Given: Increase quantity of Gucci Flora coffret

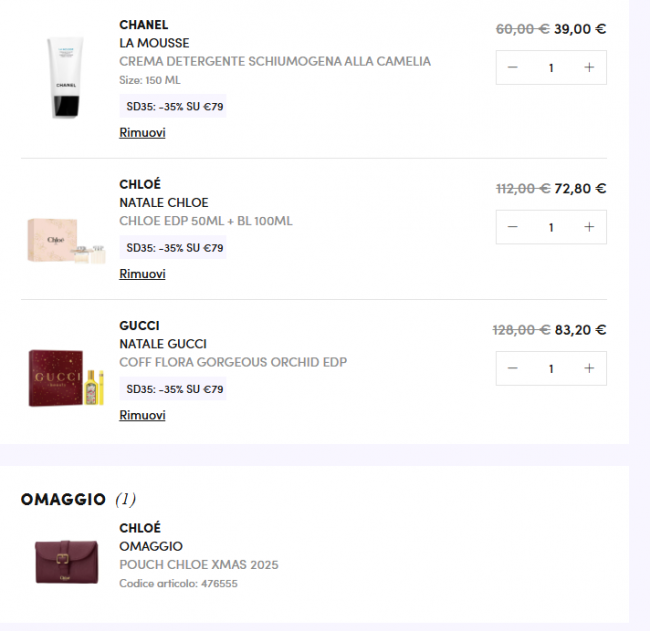Looking at the screenshot, I should pos(589,369).
